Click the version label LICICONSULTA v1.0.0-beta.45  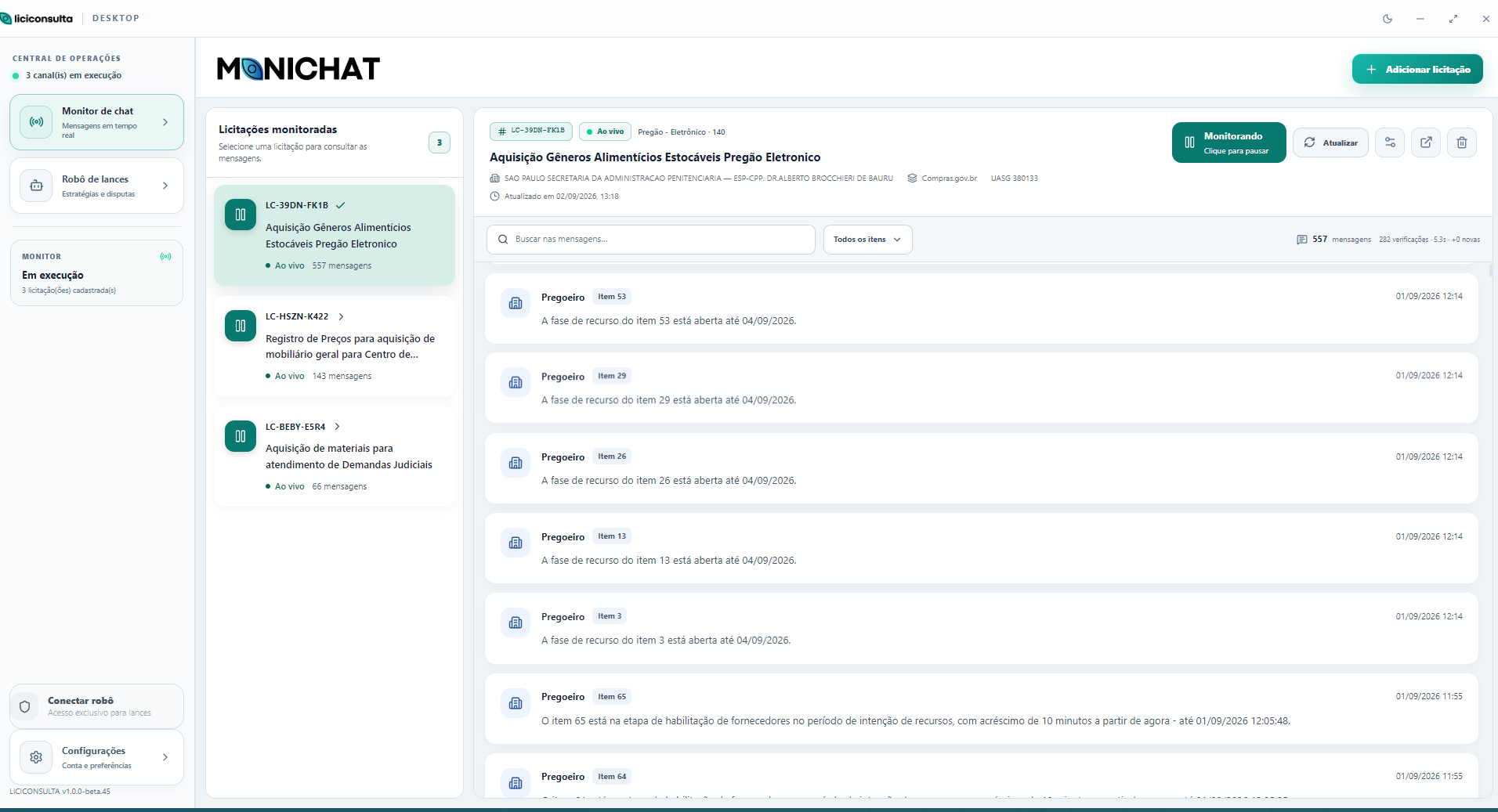(x=60, y=792)
